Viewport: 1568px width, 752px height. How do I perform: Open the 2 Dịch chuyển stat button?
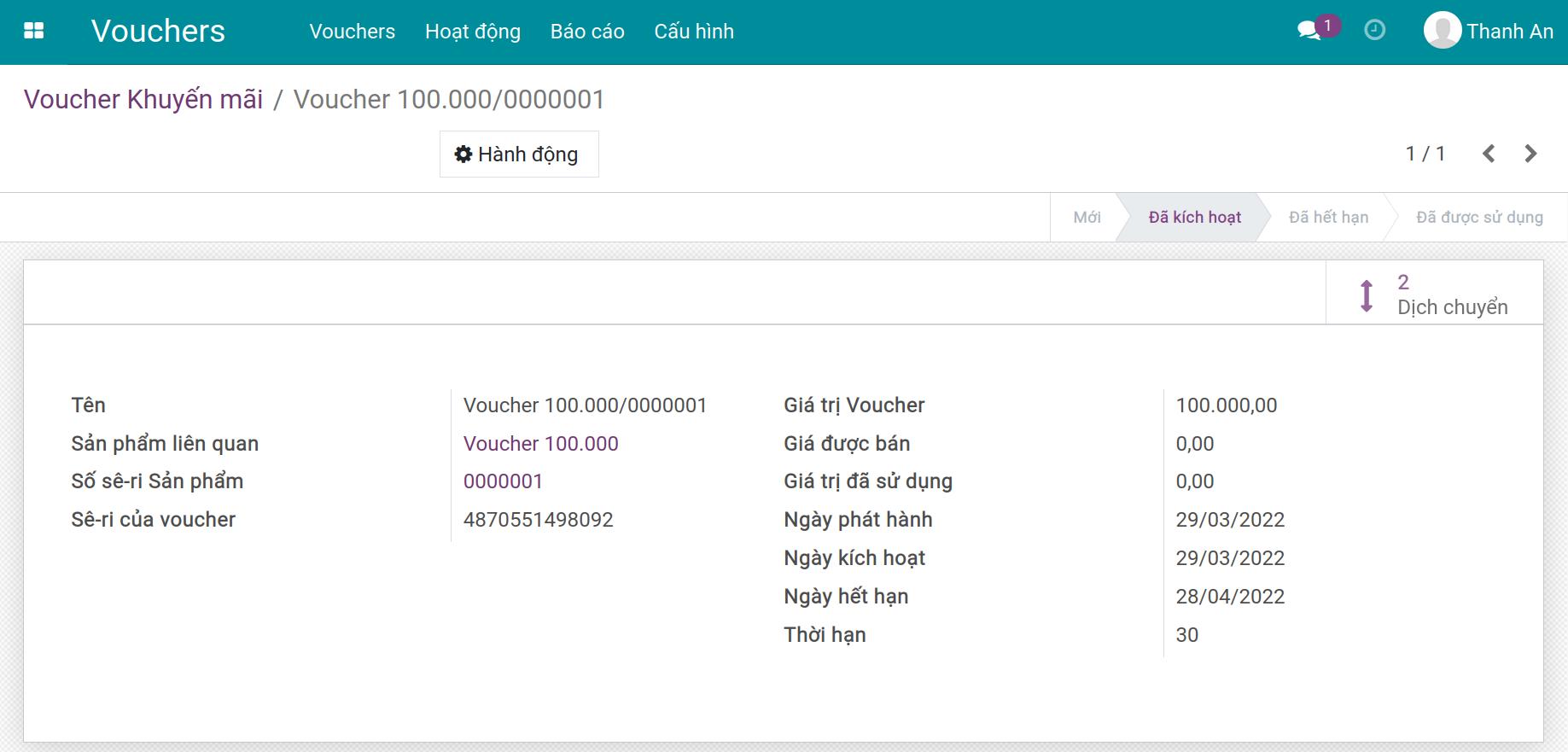pos(1434,294)
